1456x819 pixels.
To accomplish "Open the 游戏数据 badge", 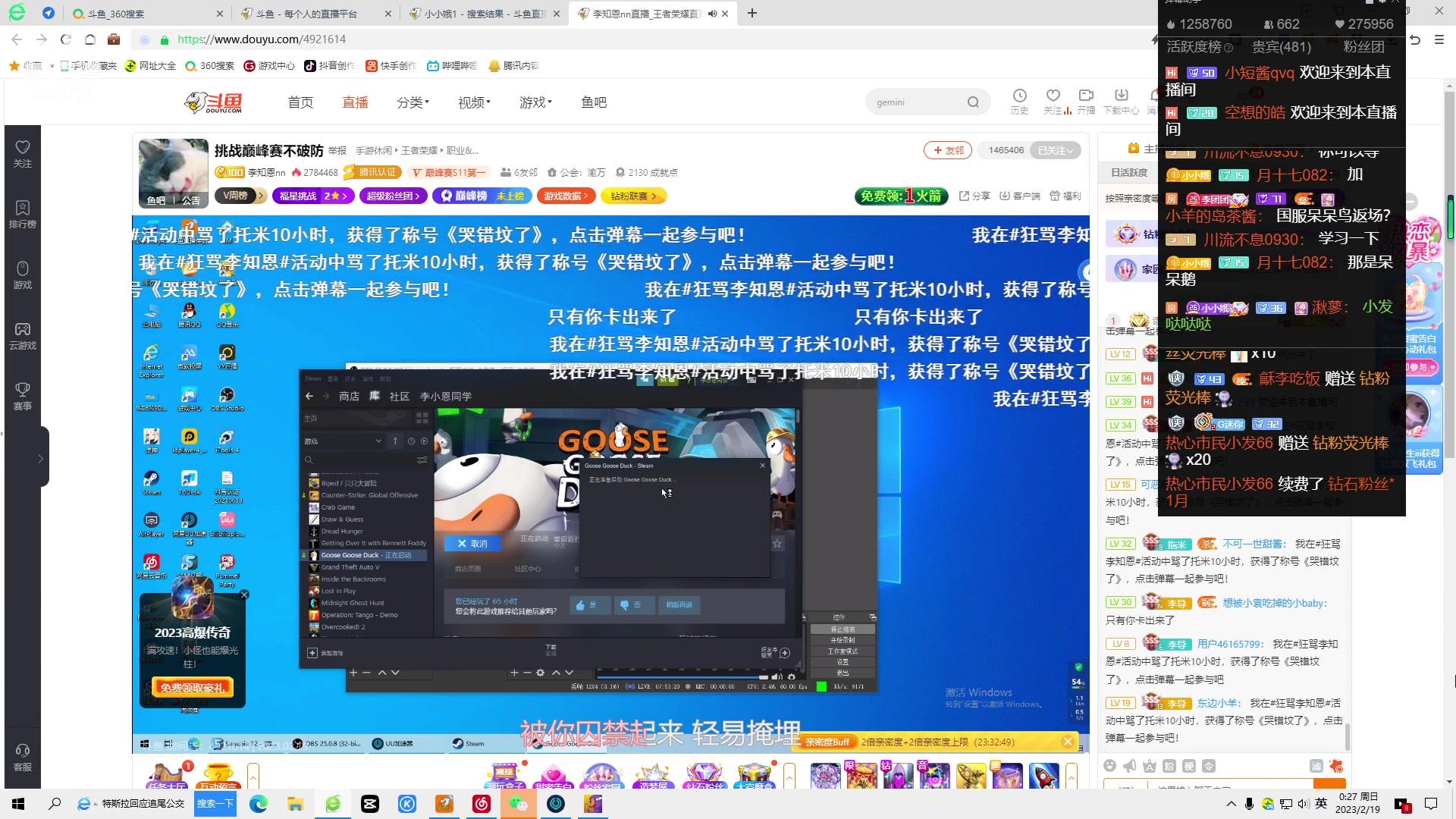I will click(566, 196).
